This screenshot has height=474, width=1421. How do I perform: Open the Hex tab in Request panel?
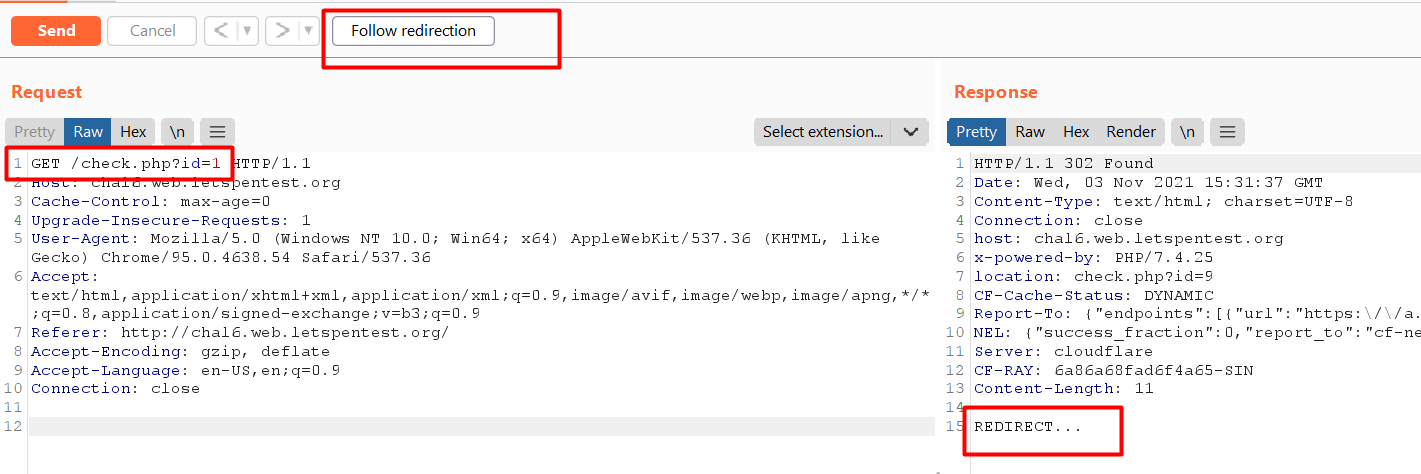click(x=133, y=132)
